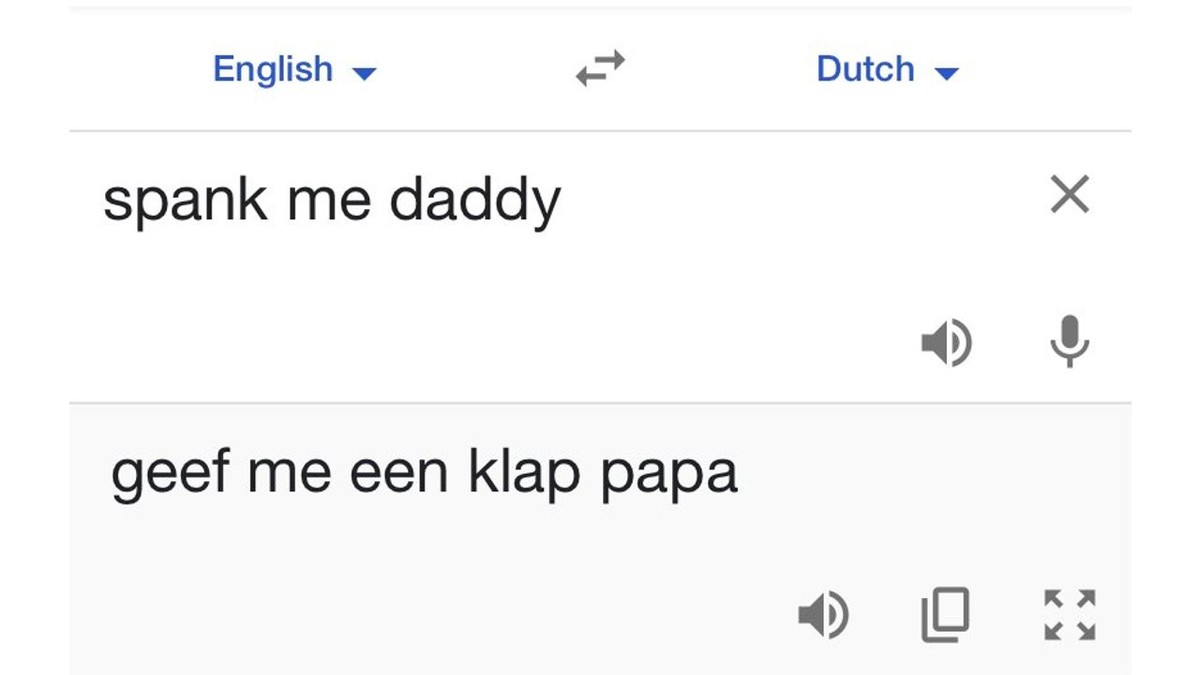Play pronunciation of the Dutch translation
This screenshot has height=675, width=1200.
[x=823, y=616]
